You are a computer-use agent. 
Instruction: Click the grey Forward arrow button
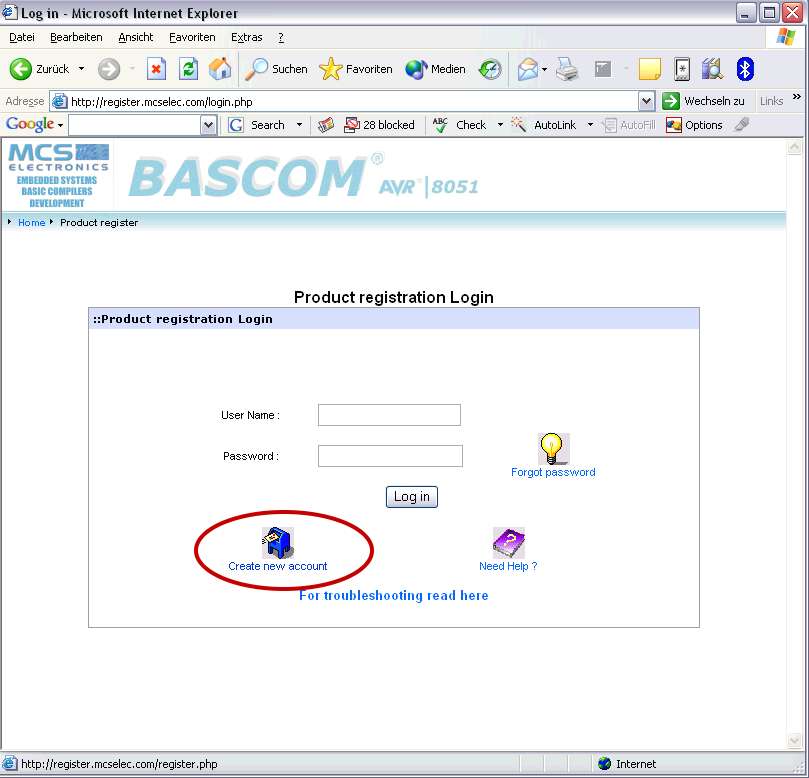point(109,69)
